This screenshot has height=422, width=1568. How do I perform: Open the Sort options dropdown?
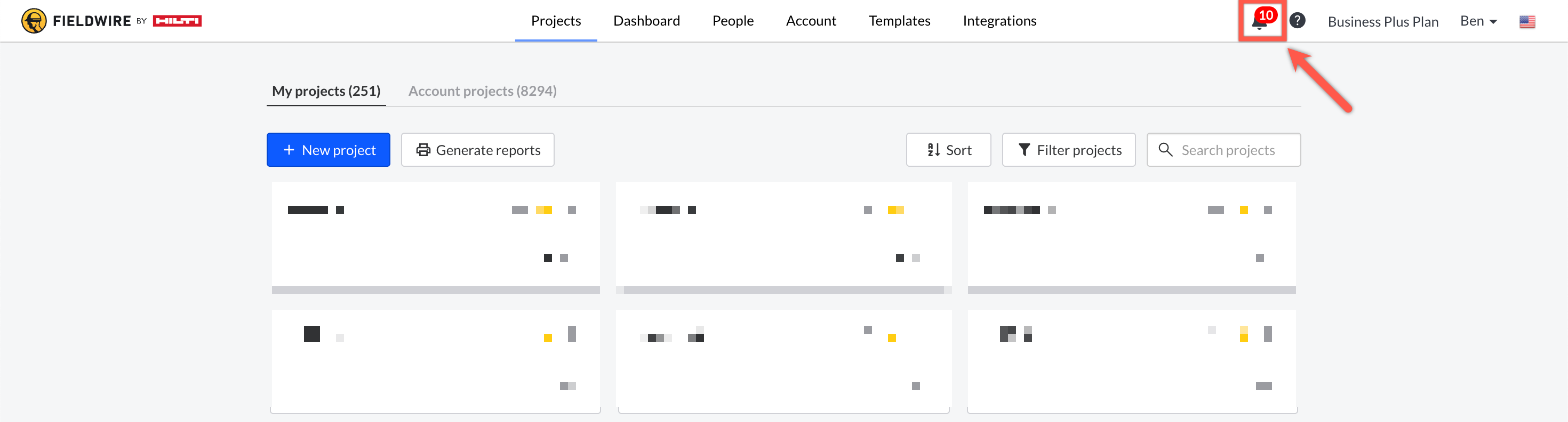948,150
